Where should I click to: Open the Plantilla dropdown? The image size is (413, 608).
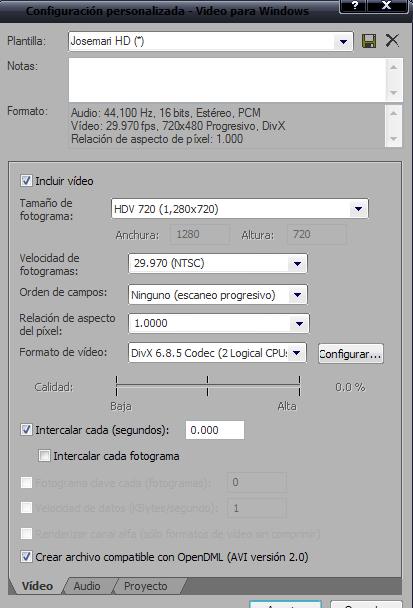343,41
